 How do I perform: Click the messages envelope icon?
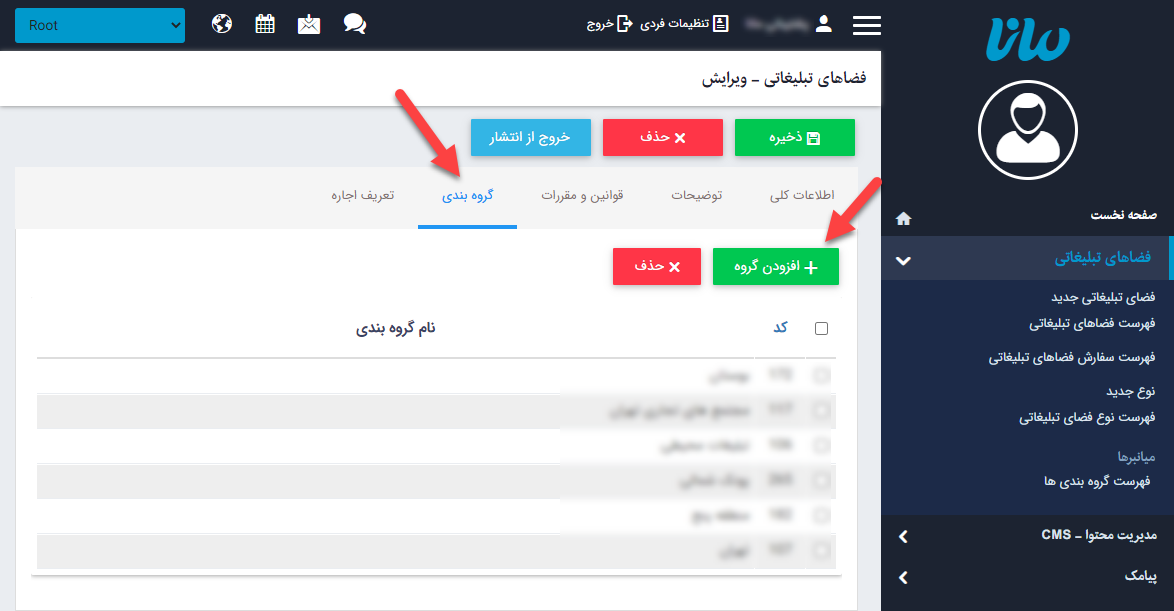coord(309,25)
